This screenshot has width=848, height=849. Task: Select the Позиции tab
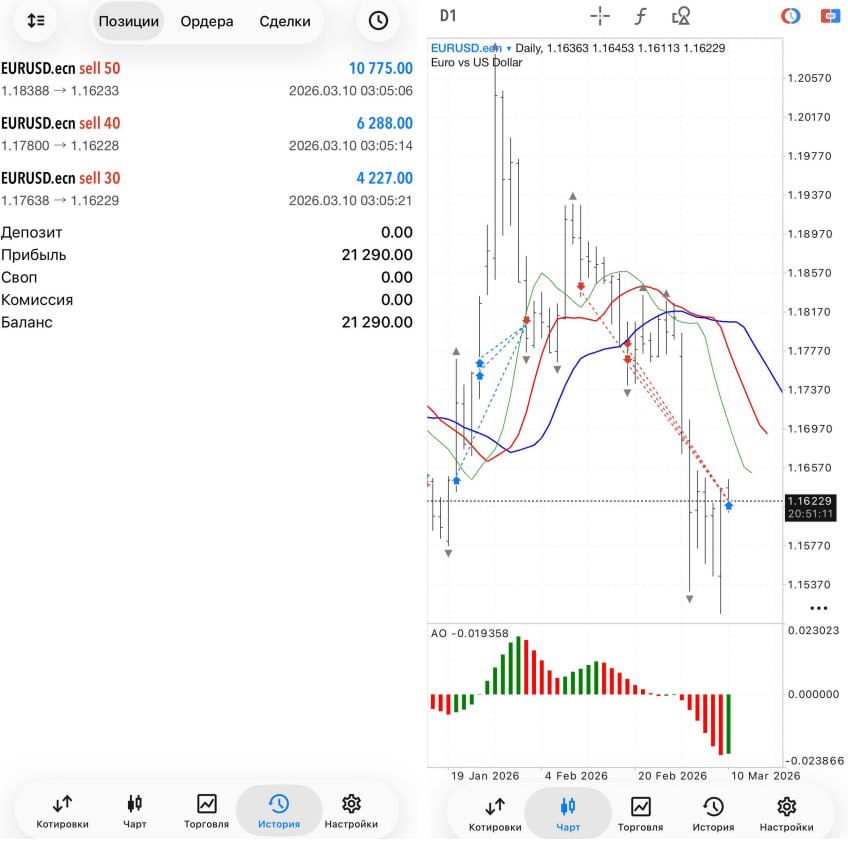point(128,21)
